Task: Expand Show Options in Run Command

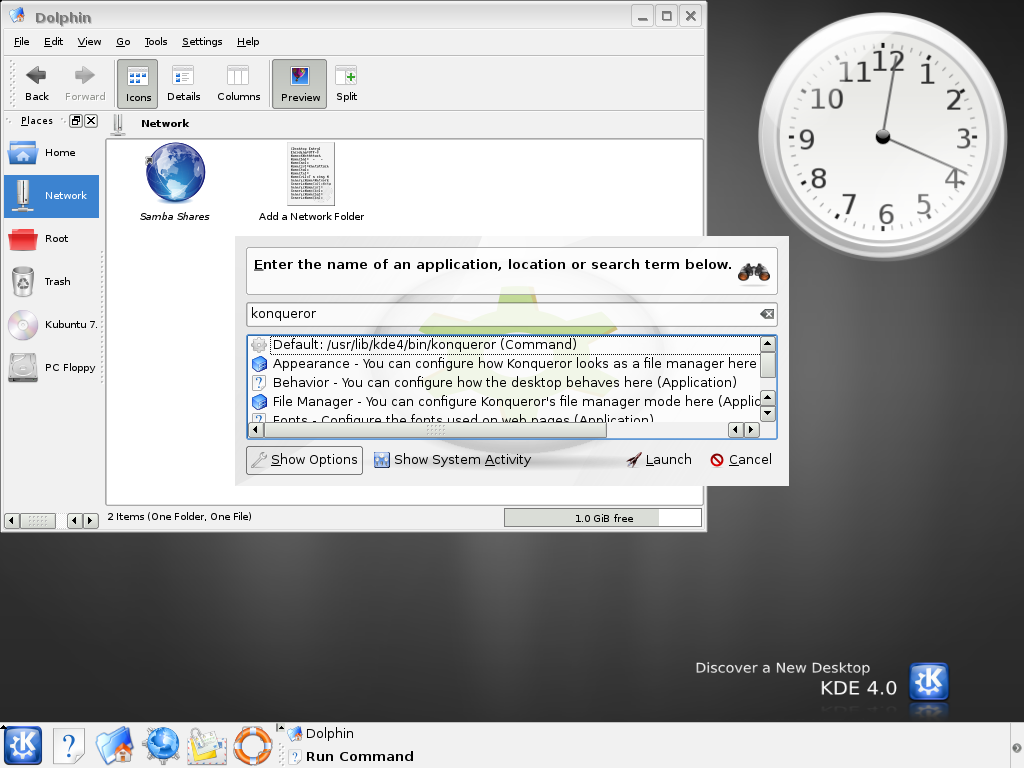Action: pyautogui.click(x=304, y=460)
